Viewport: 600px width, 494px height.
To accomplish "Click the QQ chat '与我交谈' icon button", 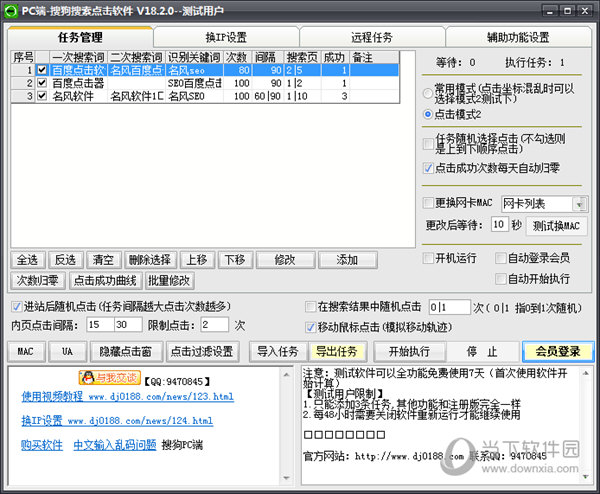I will tap(110, 378).
